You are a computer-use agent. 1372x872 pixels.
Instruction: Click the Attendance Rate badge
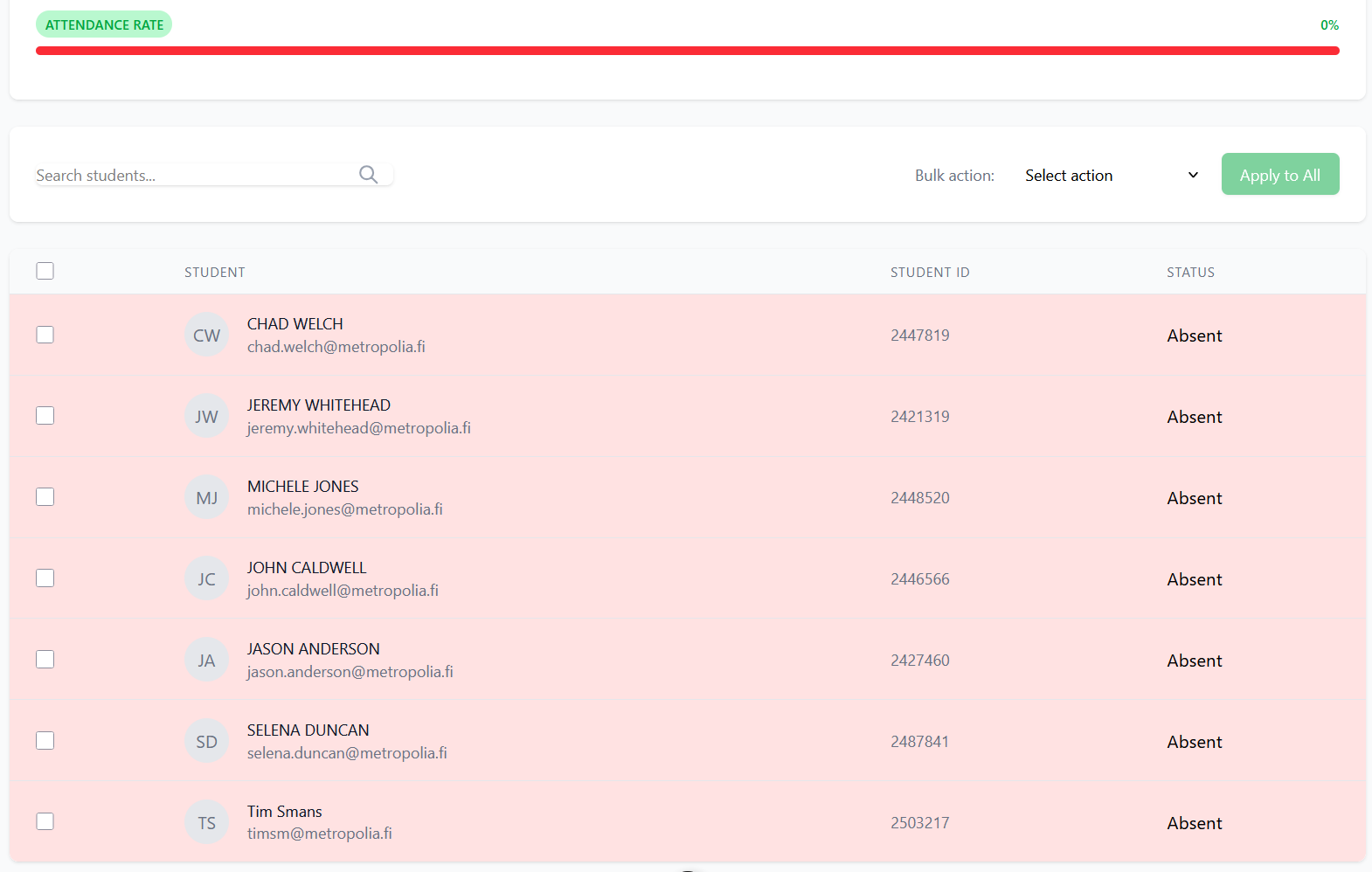104,24
